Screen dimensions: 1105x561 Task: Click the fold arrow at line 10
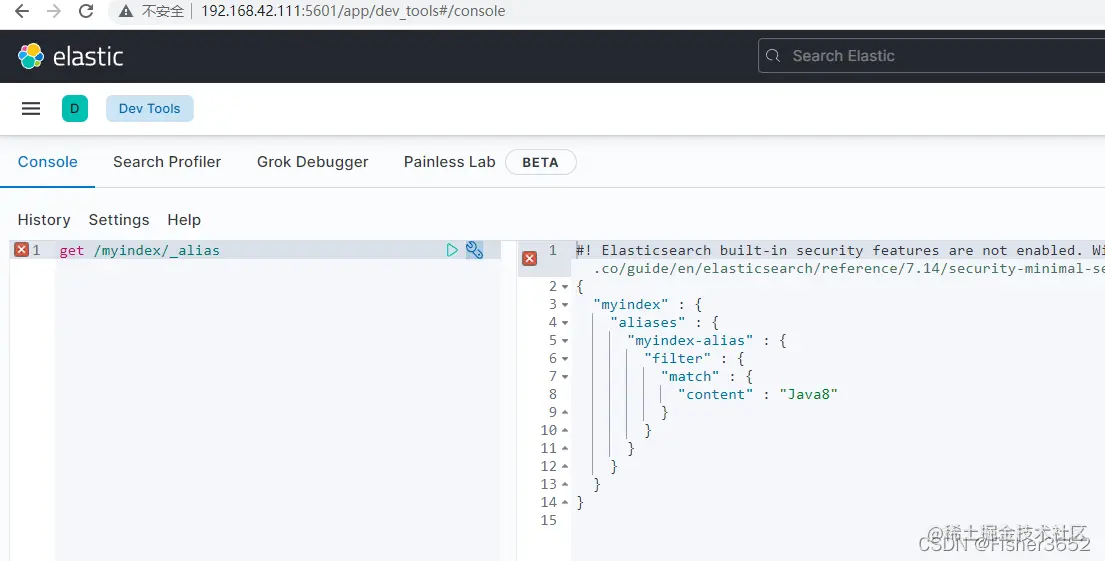(565, 431)
